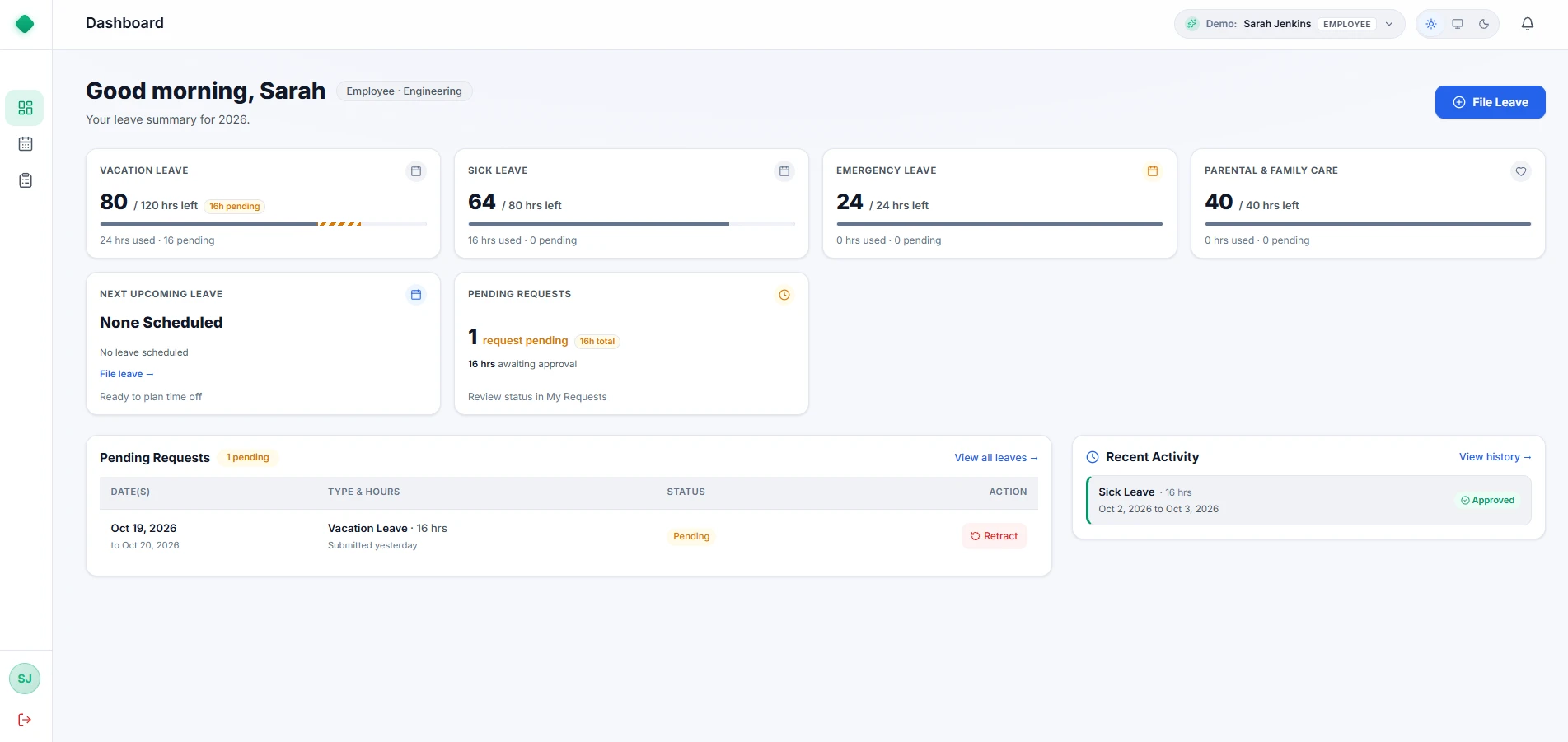Click the Emergency Leave 24 hrs value

coord(850,202)
